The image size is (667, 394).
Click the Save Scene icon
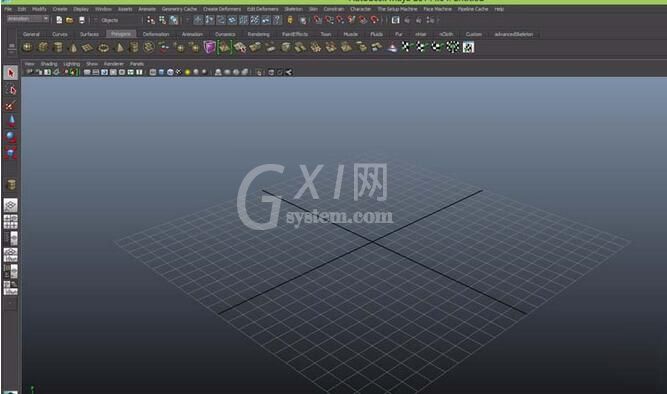pyautogui.click(x=82, y=20)
